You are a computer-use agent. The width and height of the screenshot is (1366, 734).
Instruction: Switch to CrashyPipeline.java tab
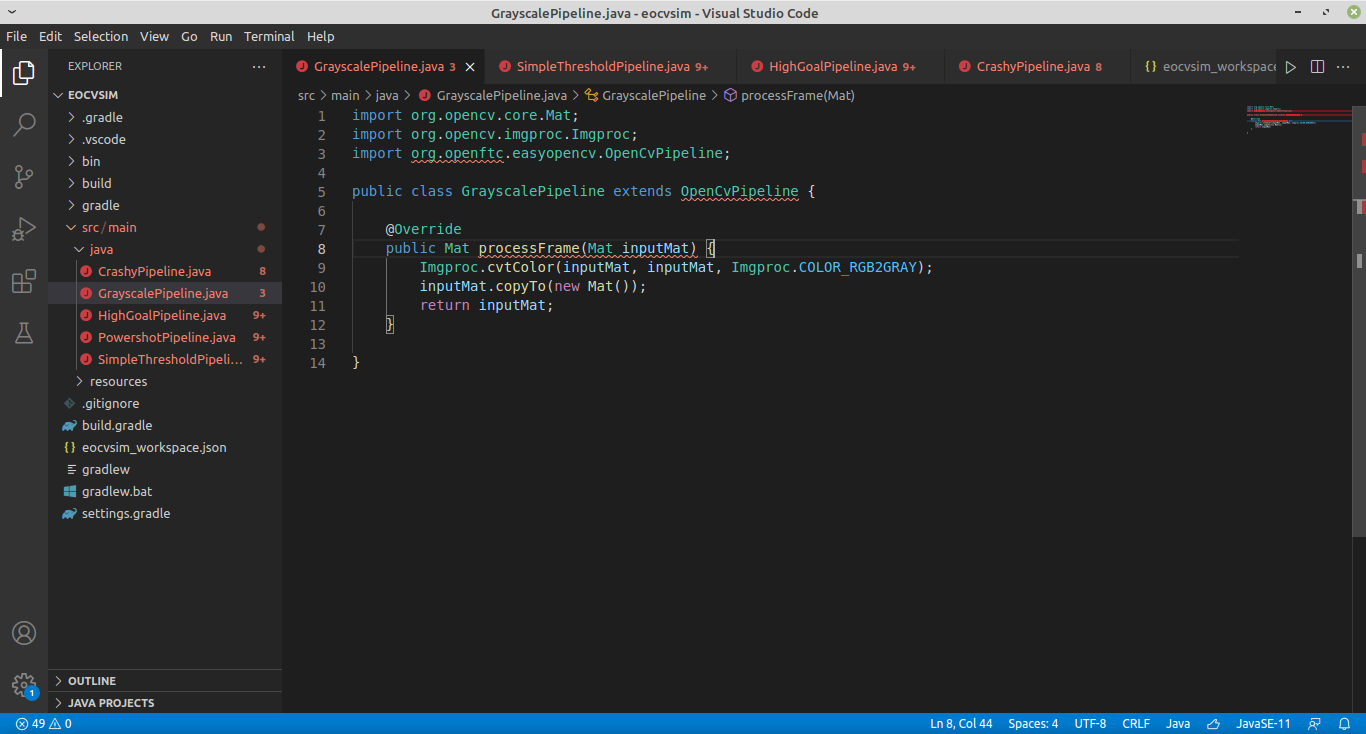tap(1038, 67)
